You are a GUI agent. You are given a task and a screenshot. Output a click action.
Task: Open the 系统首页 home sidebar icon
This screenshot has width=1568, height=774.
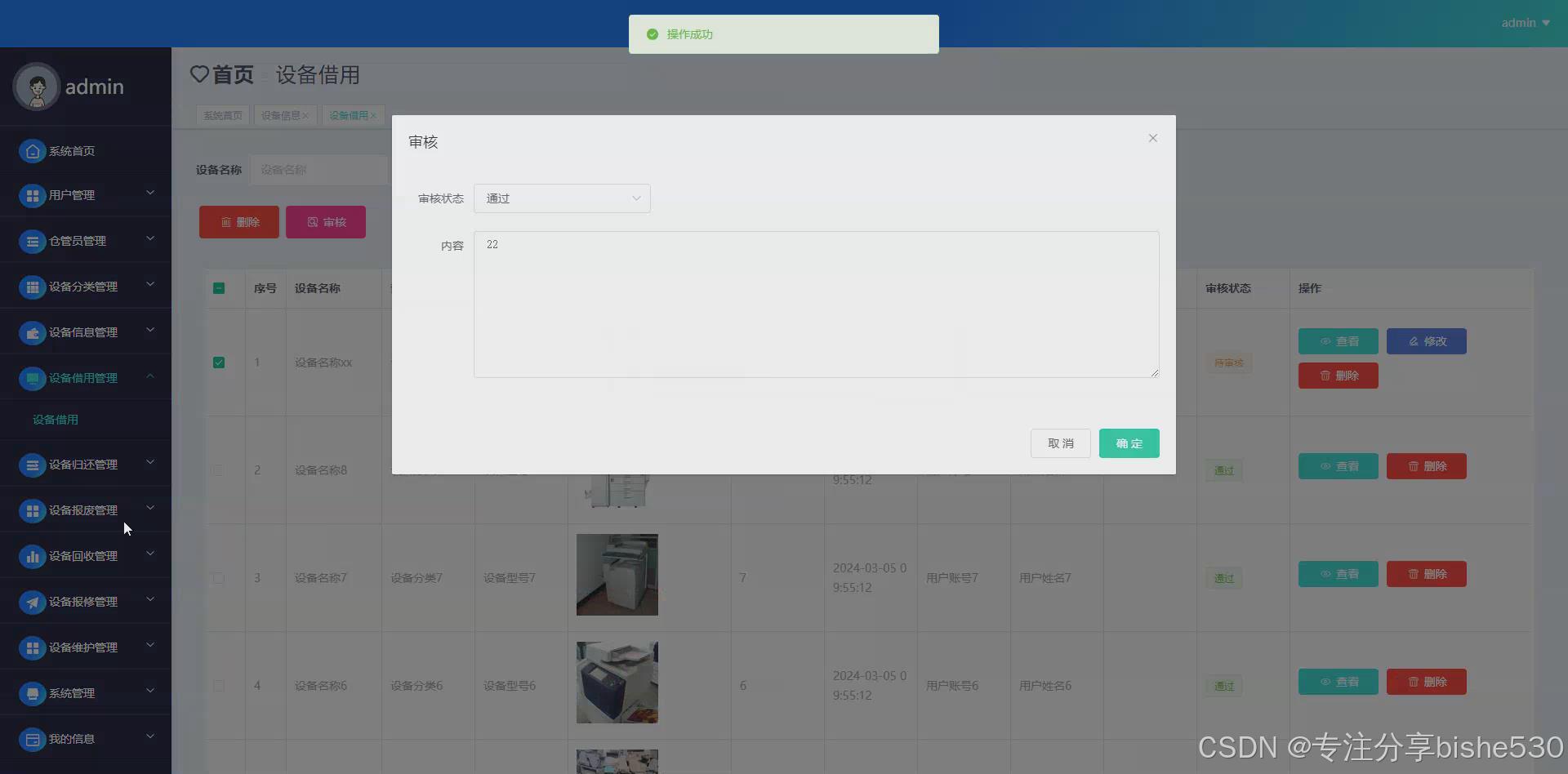point(32,151)
